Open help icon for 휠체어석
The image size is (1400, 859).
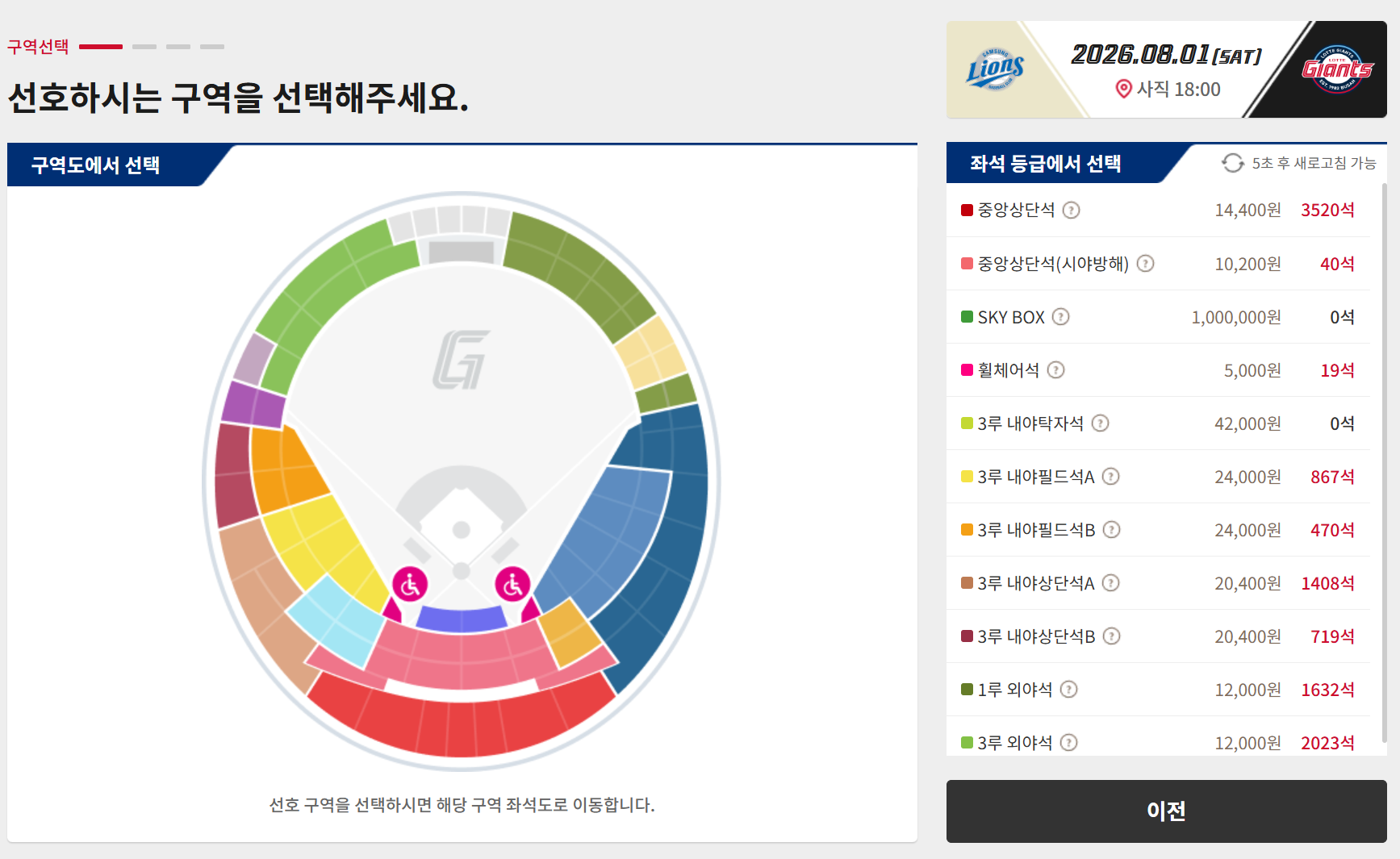click(1055, 370)
